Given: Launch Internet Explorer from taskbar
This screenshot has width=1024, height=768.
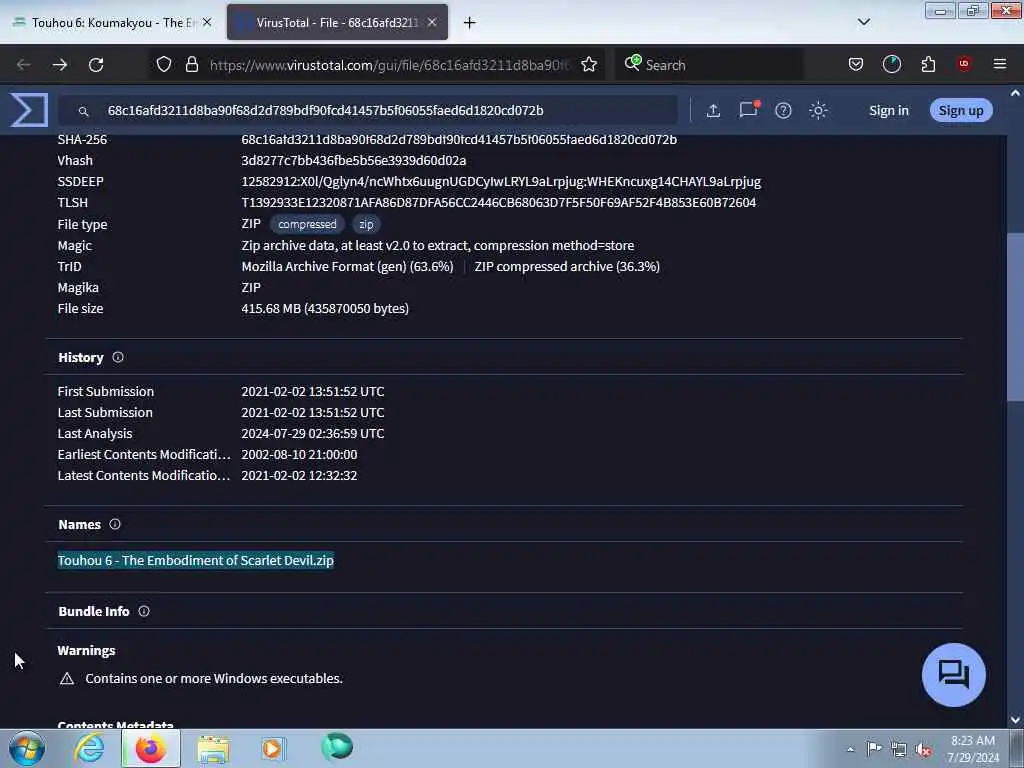Looking at the screenshot, I should [x=89, y=748].
